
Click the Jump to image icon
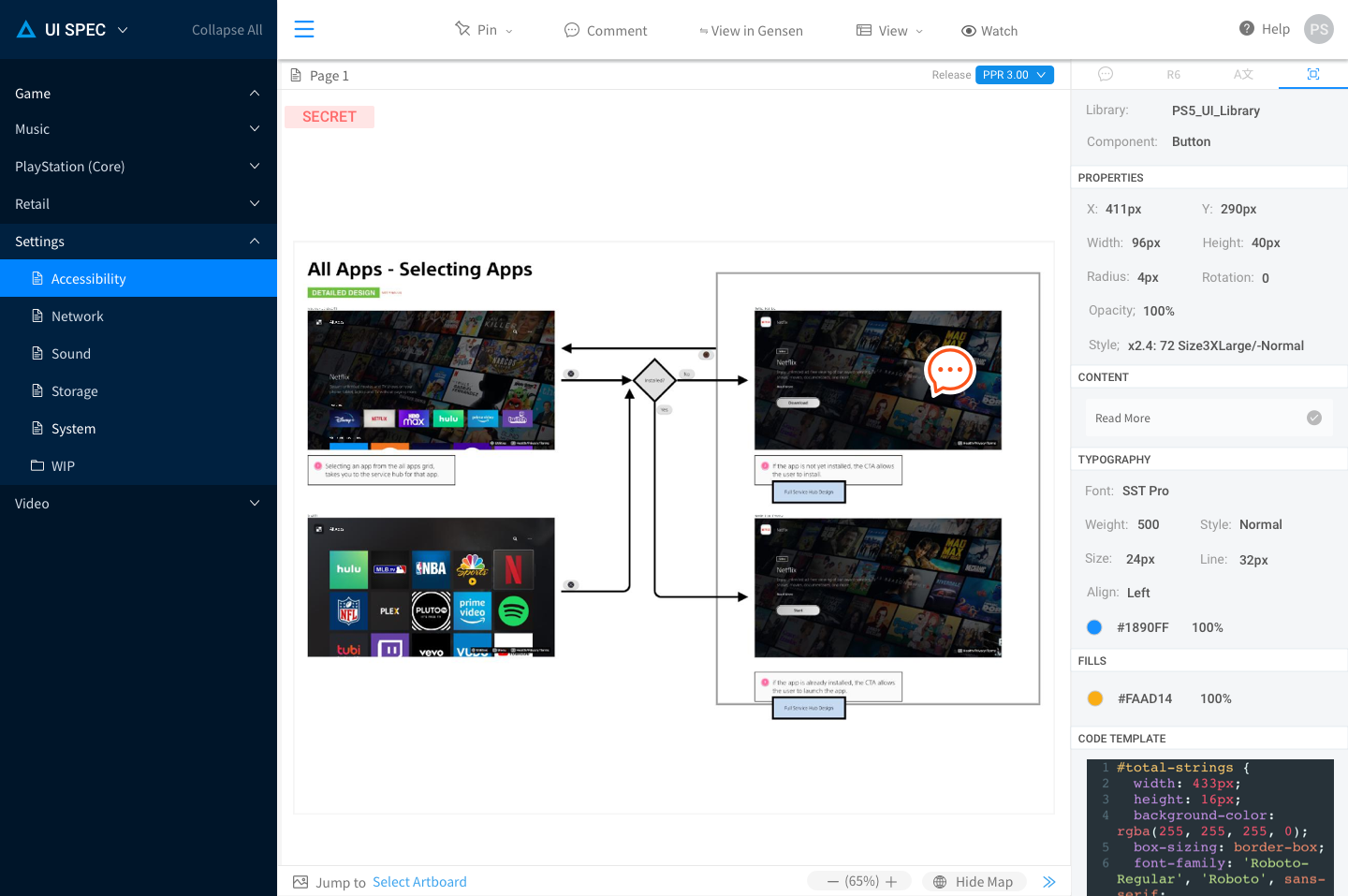[x=300, y=882]
